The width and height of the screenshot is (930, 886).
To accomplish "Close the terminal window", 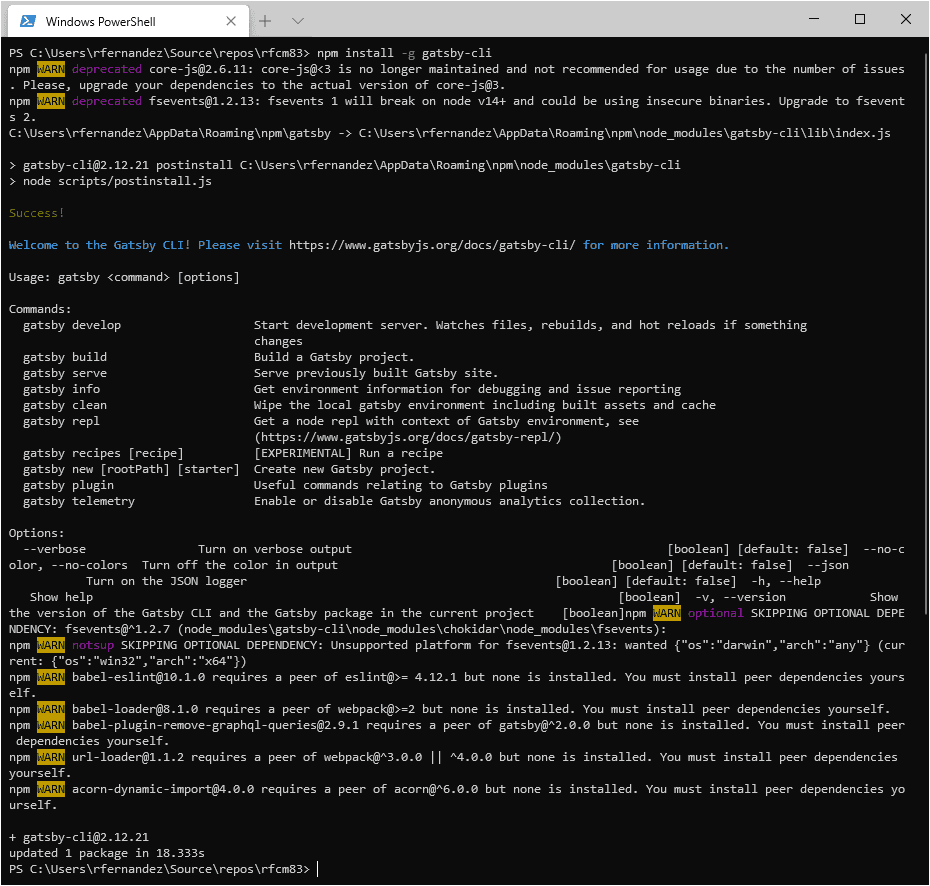I will 906,19.
